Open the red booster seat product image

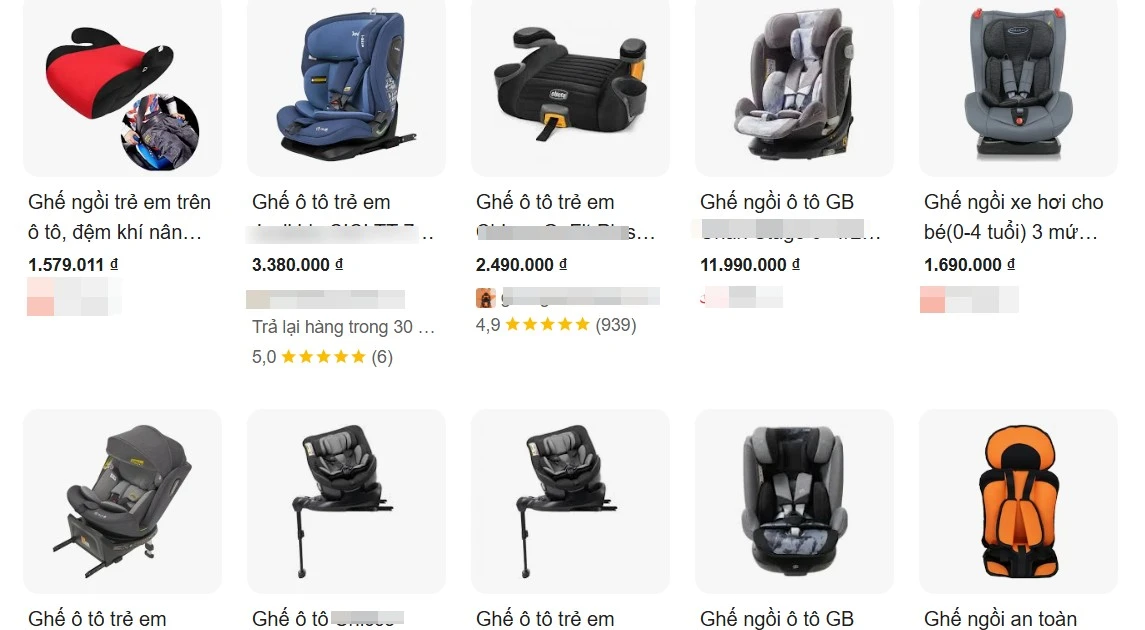(122, 88)
